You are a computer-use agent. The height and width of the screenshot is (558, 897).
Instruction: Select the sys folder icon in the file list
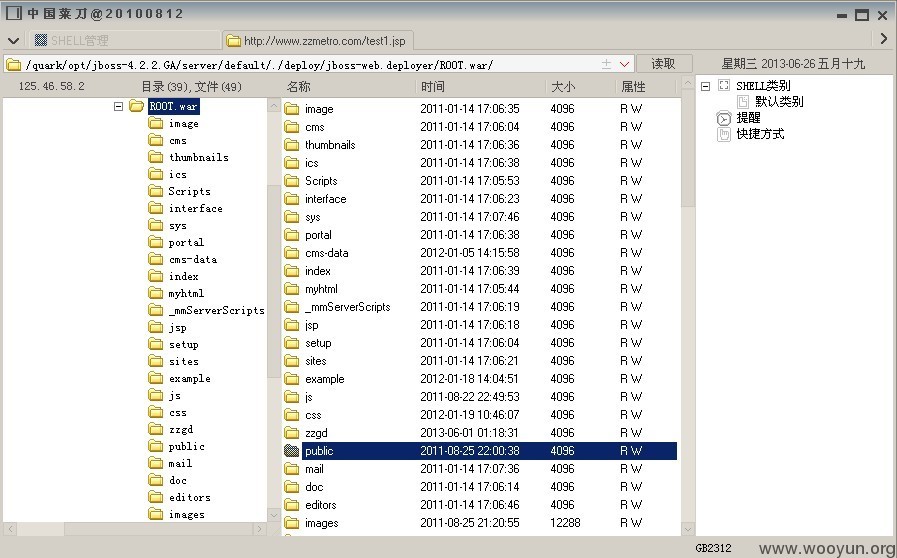click(292, 217)
